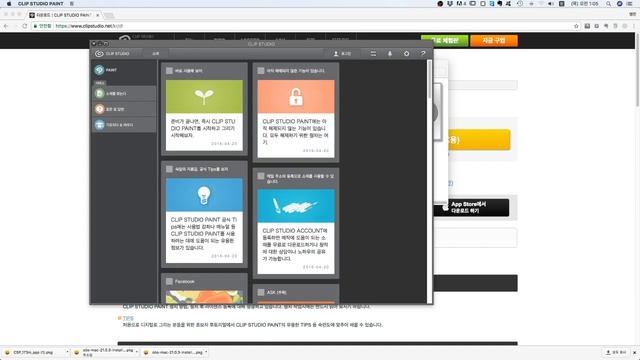Image resolution: width=640 pixels, height=360 pixels.
Task: Click gray square icon on brush card header
Action: click(261, 176)
